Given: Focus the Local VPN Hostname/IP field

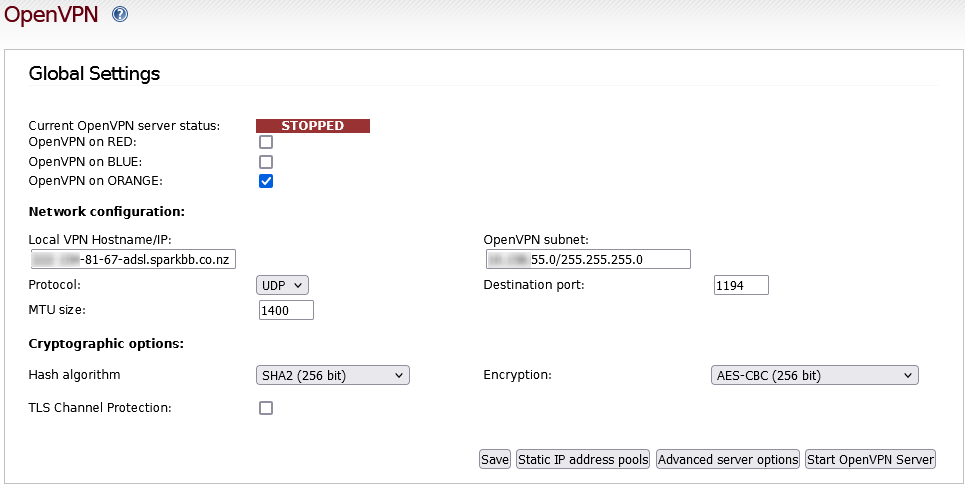Looking at the screenshot, I should coord(133,259).
